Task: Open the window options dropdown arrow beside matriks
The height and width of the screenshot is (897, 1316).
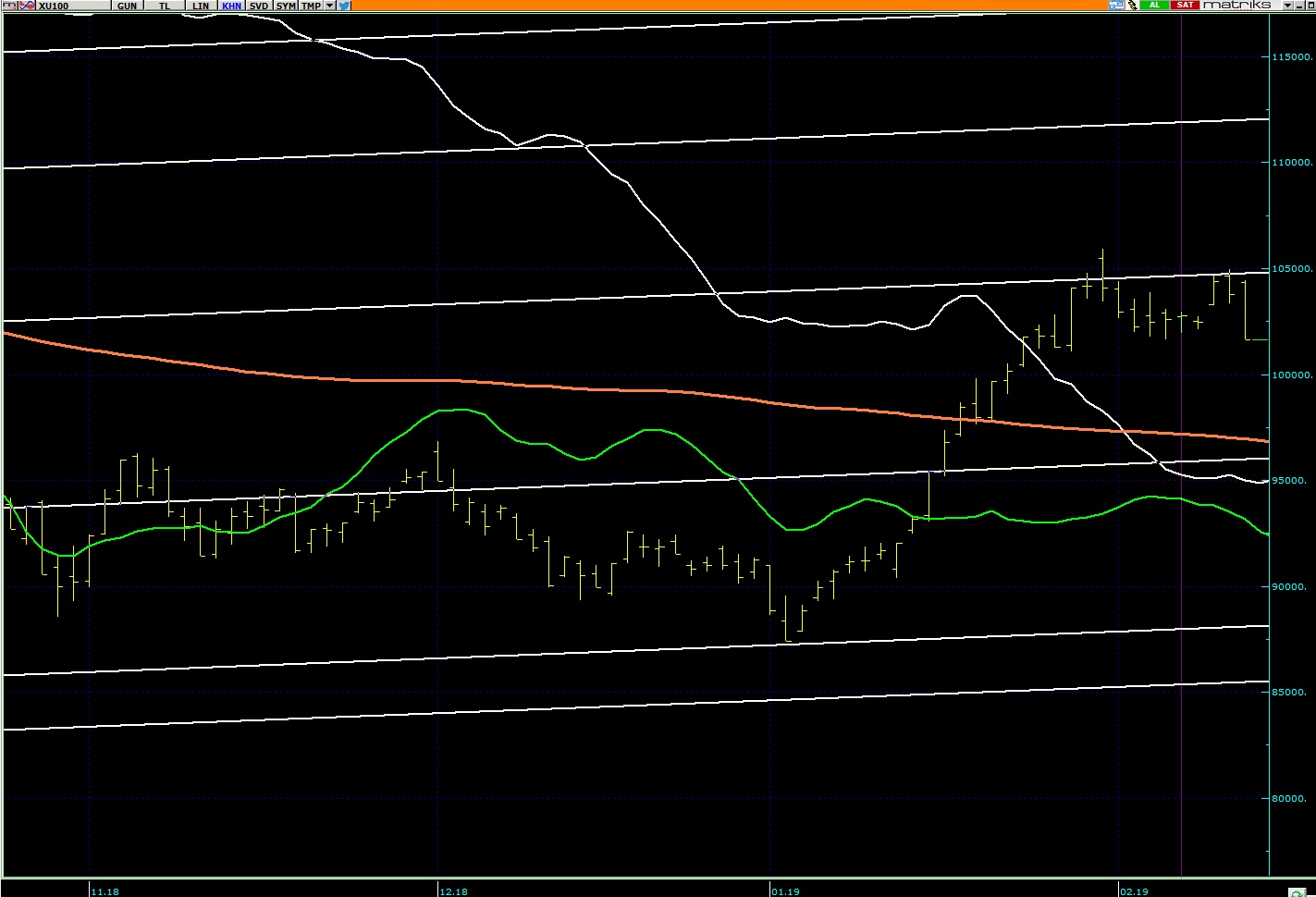Action: (x=1287, y=6)
